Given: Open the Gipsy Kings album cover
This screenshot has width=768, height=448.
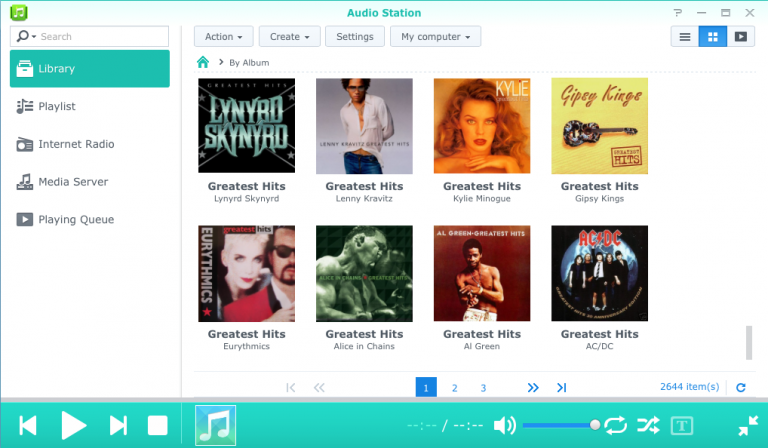Looking at the screenshot, I should pyautogui.click(x=600, y=126).
